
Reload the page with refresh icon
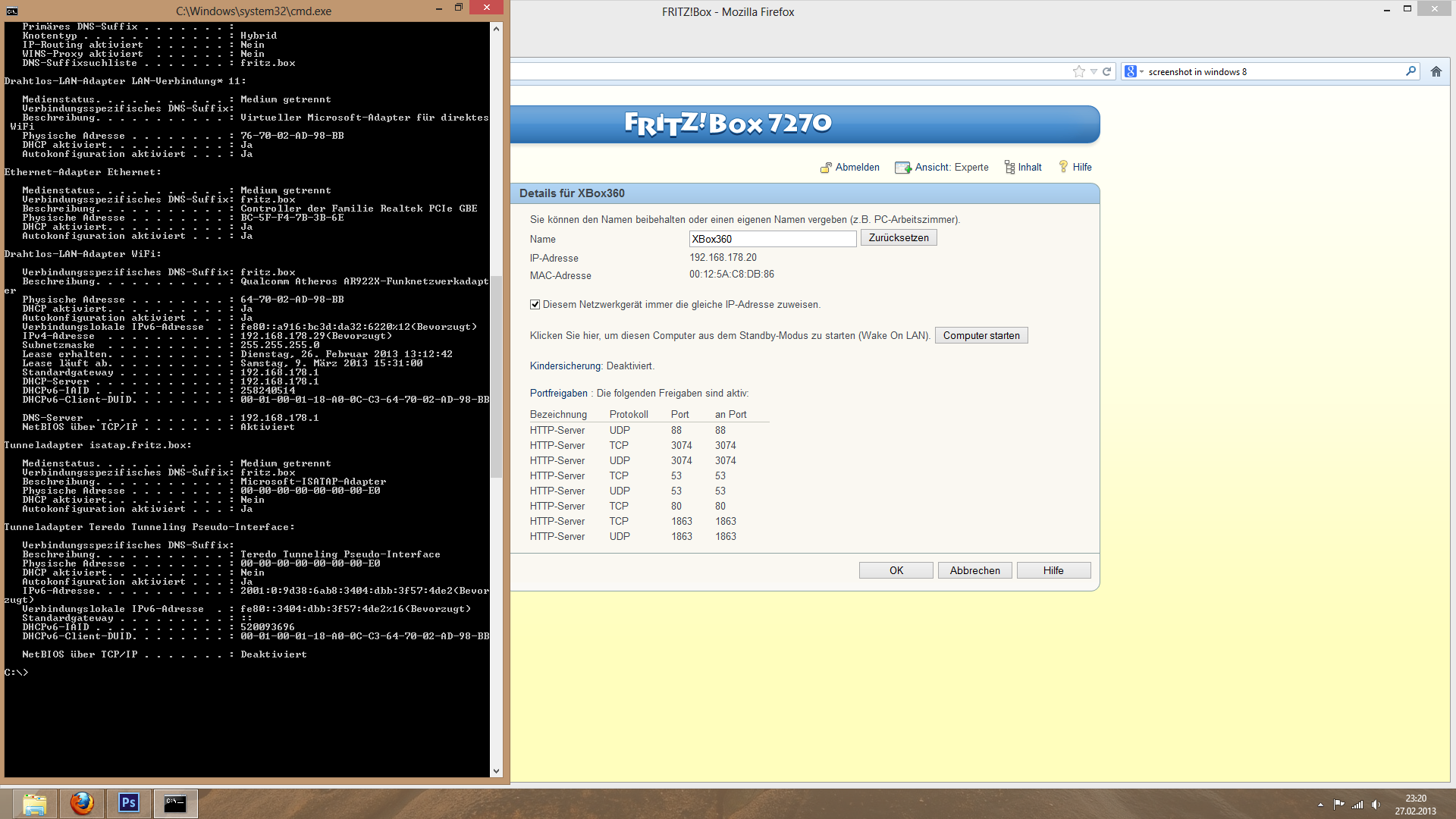click(1106, 71)
